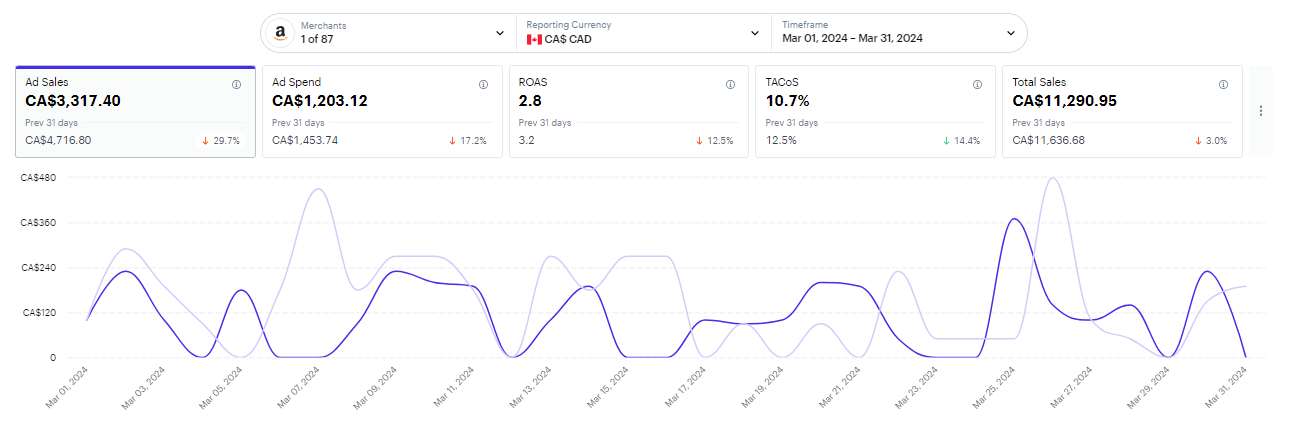Click the TACoS info icon
Image resolution: width=1290 pixels, height=422 pixels.
(x=977, y=85)
